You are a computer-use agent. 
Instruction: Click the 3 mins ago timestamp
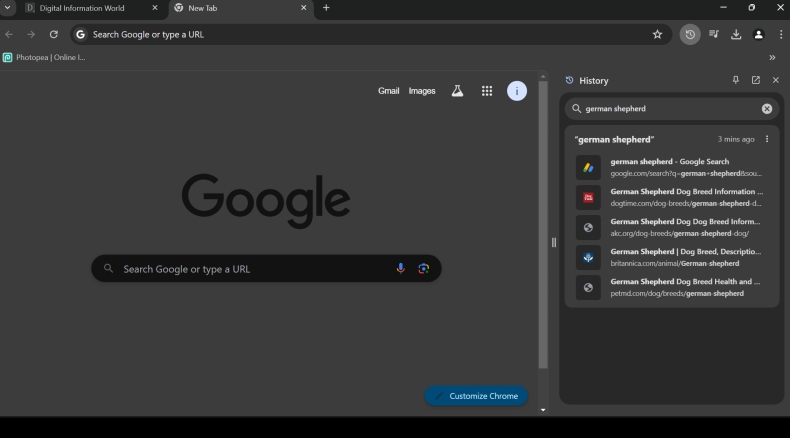pos(736,139)
